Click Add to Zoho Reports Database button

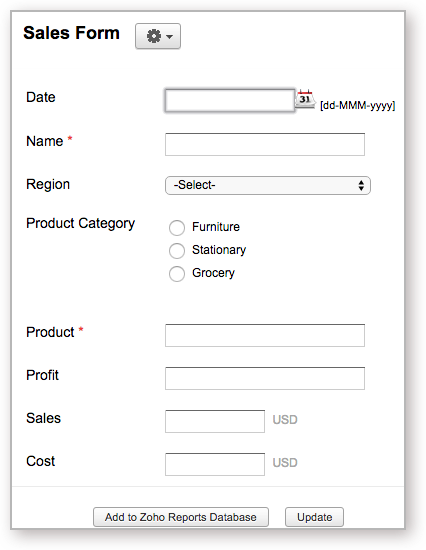click(x=181, y=517)
